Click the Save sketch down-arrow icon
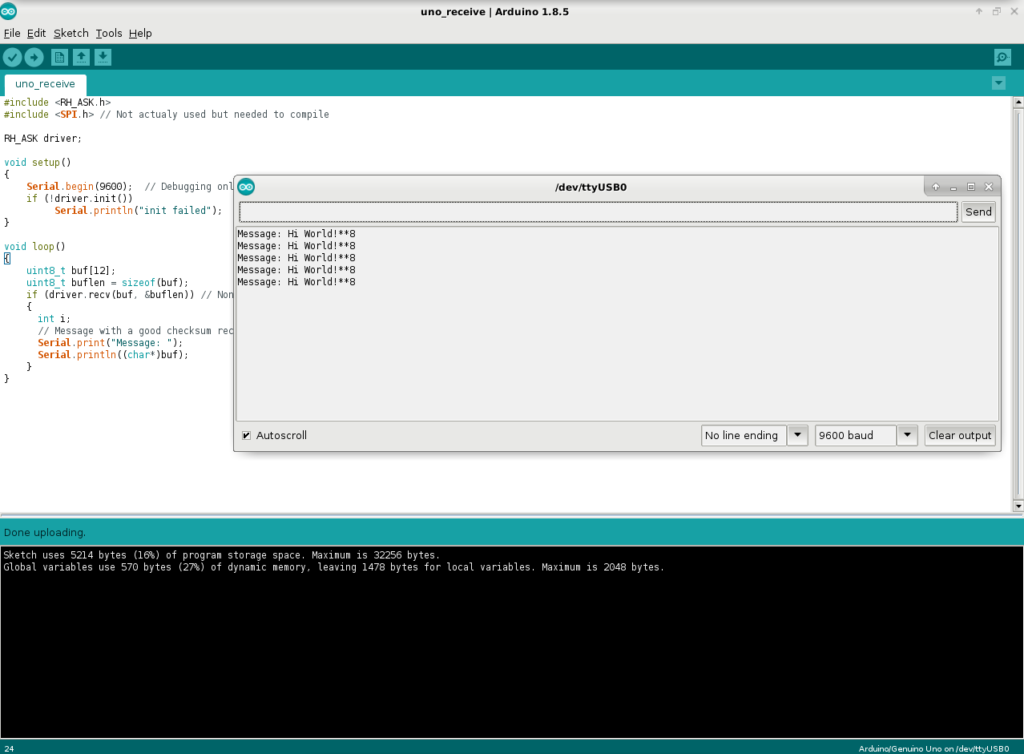The width and height of the screenshot is (1024, 754). pos(103,57)
